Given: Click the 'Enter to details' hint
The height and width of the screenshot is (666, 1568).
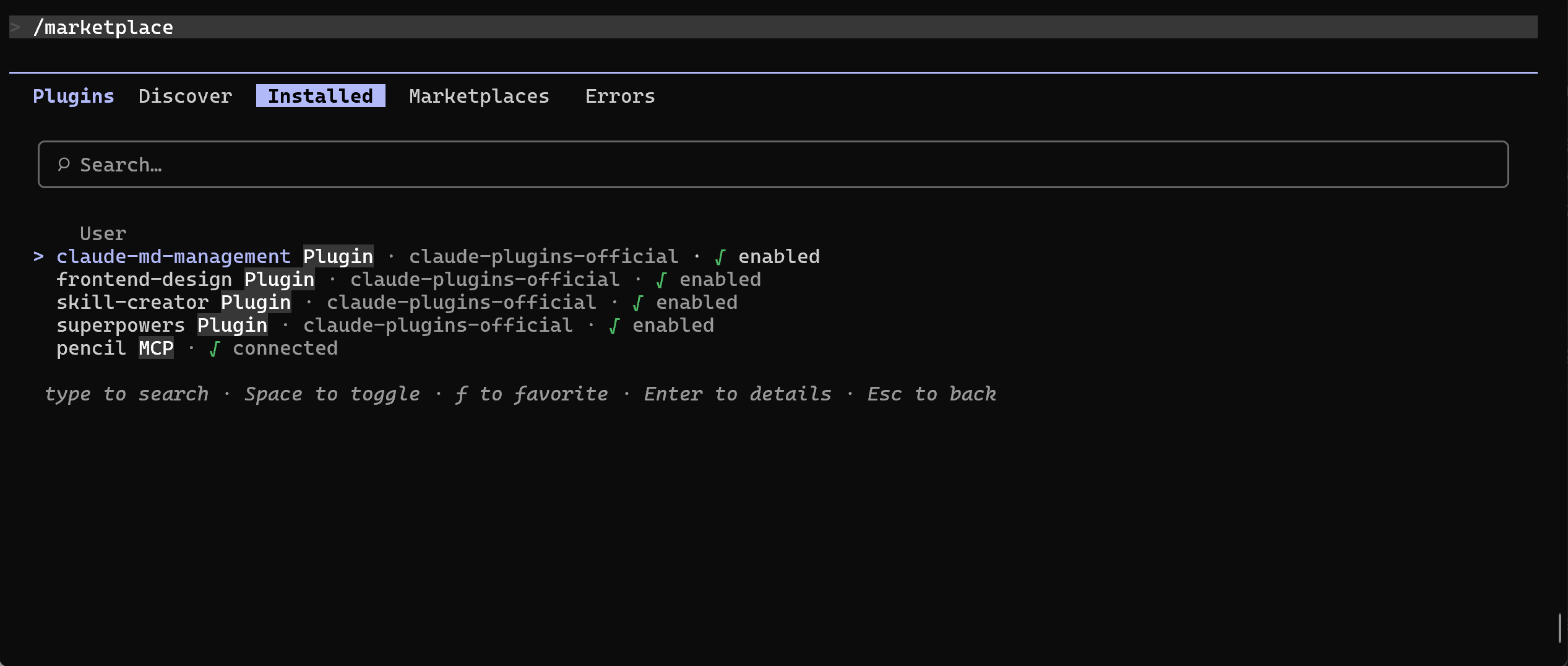Looking at the screenshot, I should click(738, 394).
